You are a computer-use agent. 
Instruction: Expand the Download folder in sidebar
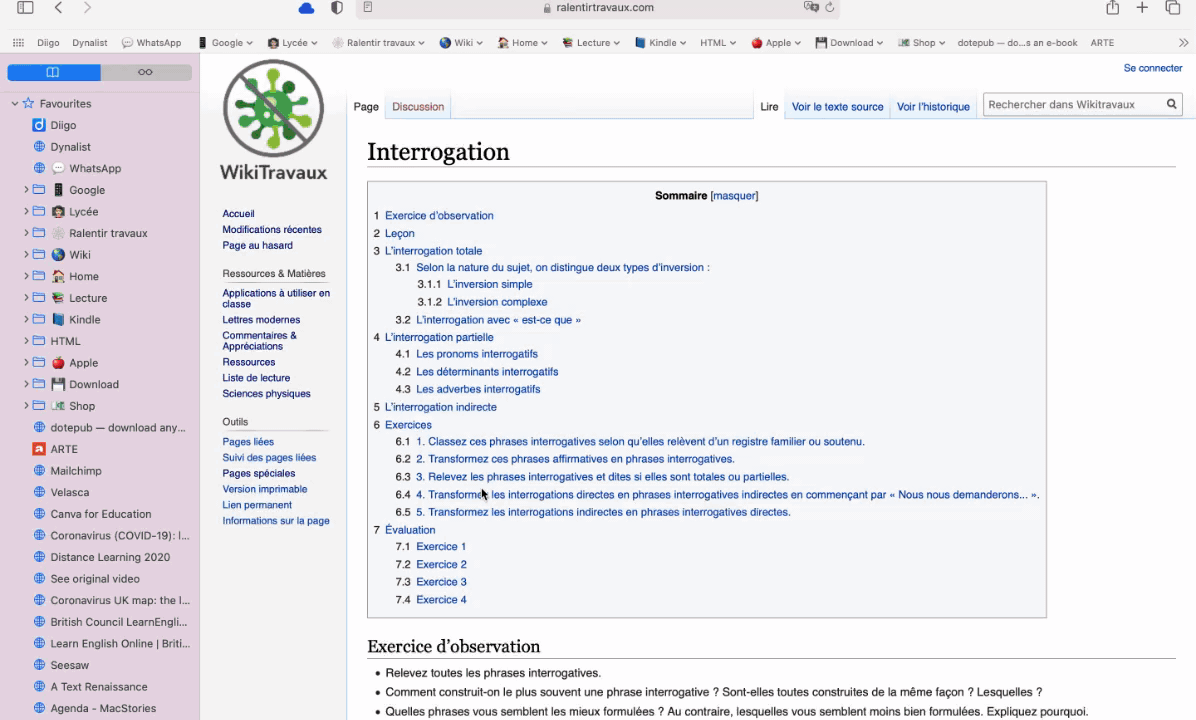pos(26,384)
